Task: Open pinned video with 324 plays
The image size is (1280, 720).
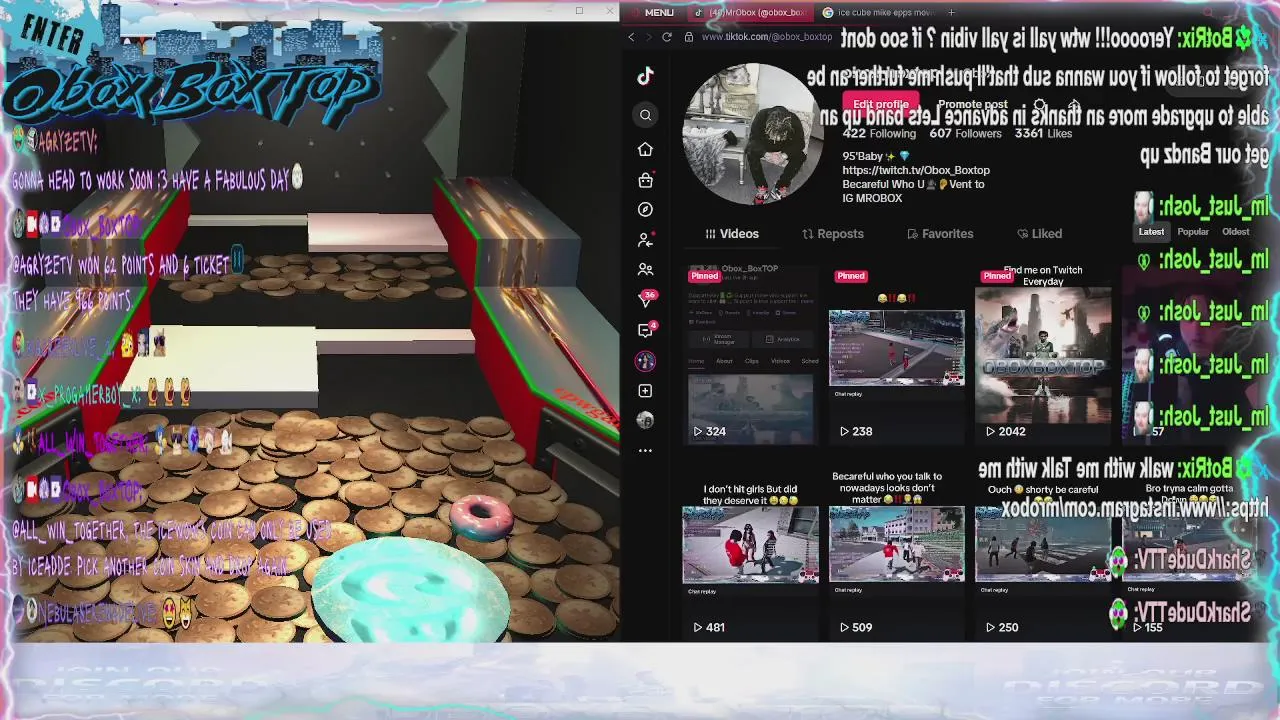Action: [x=750, y=354]
